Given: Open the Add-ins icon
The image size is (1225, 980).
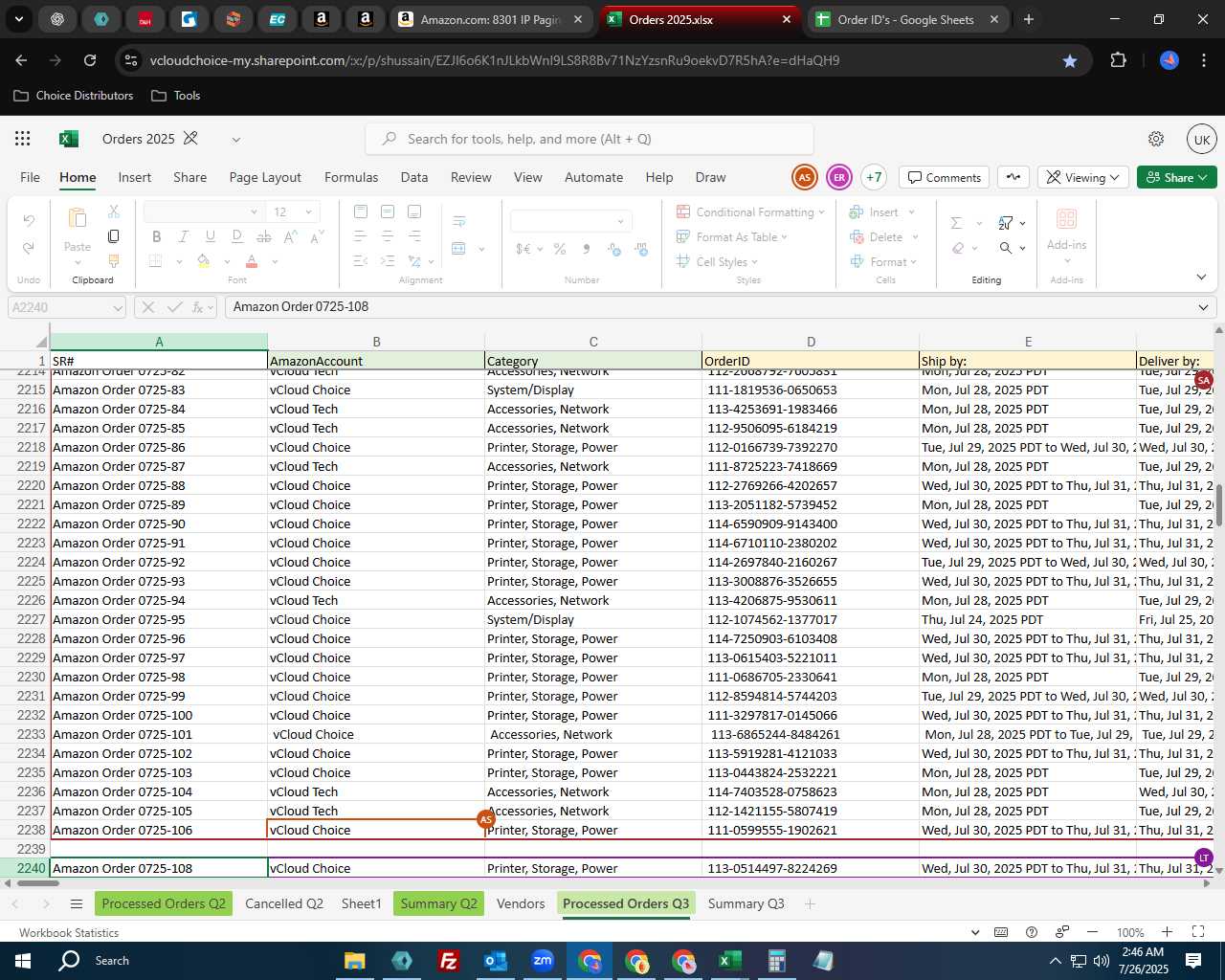Looking at the screenshot, I should coord(1066,218).
